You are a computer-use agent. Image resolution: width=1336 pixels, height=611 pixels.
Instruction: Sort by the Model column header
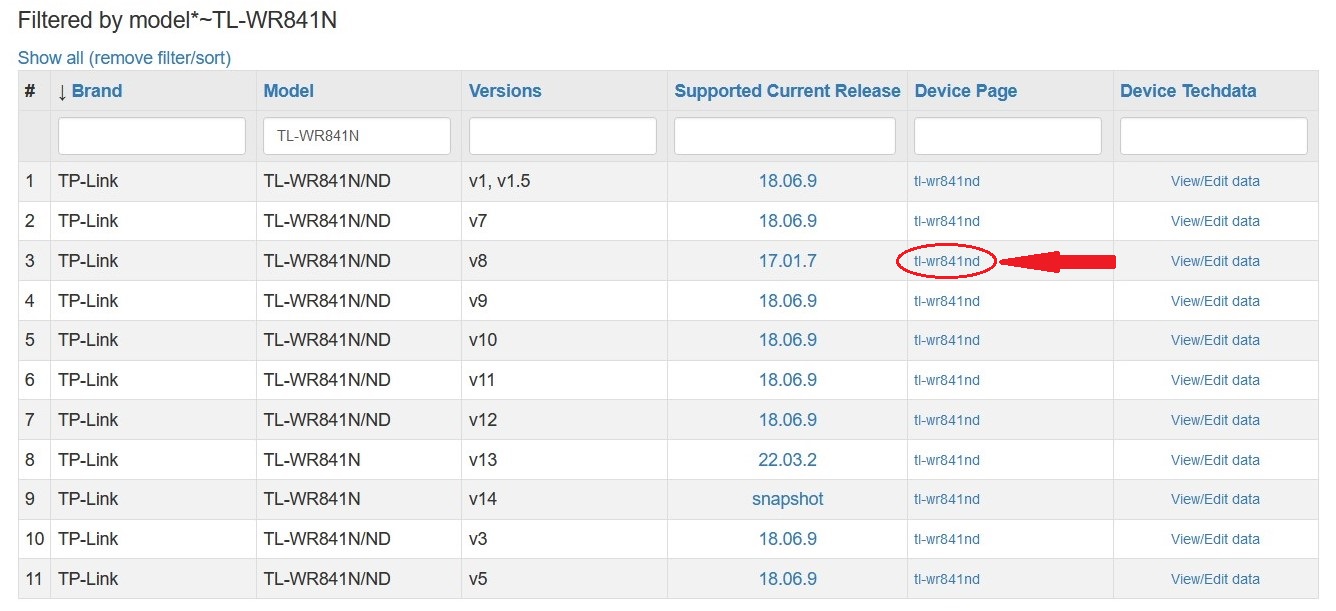[x=288, y=91]
